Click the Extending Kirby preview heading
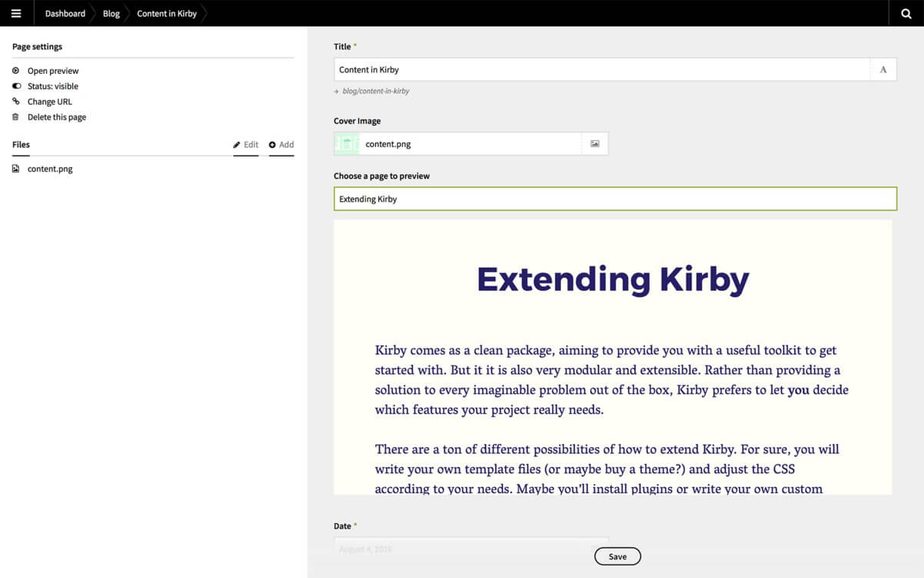Viewport: 924px width, 578px height. [612, 279]
